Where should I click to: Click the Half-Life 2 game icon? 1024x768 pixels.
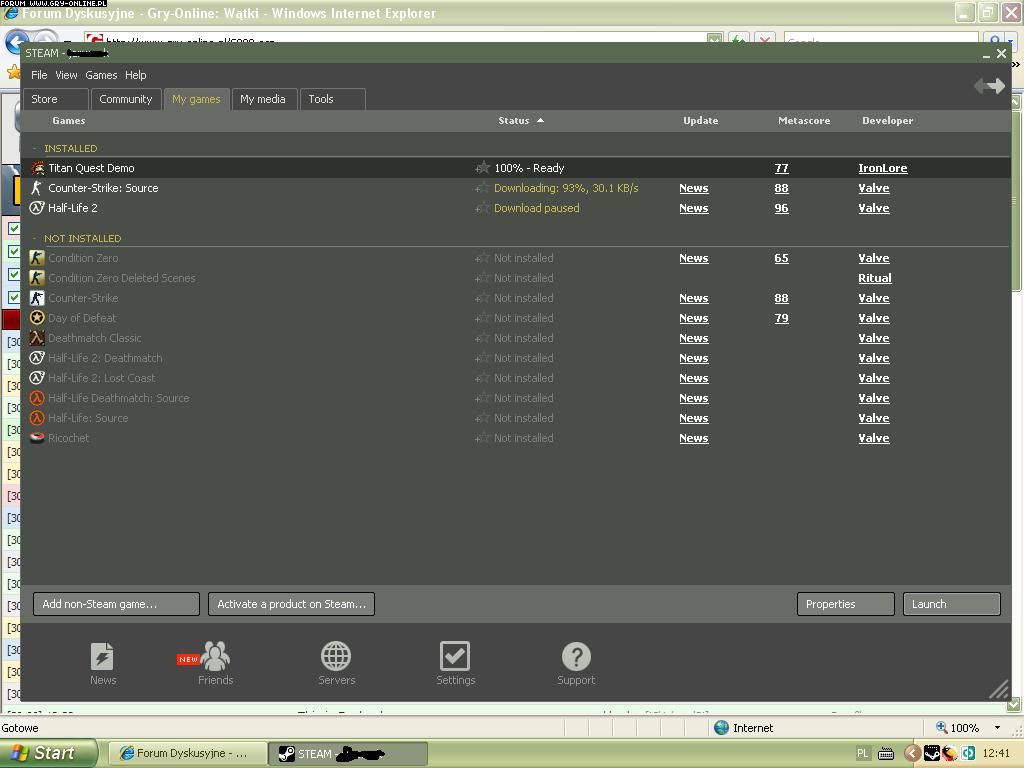37,208
